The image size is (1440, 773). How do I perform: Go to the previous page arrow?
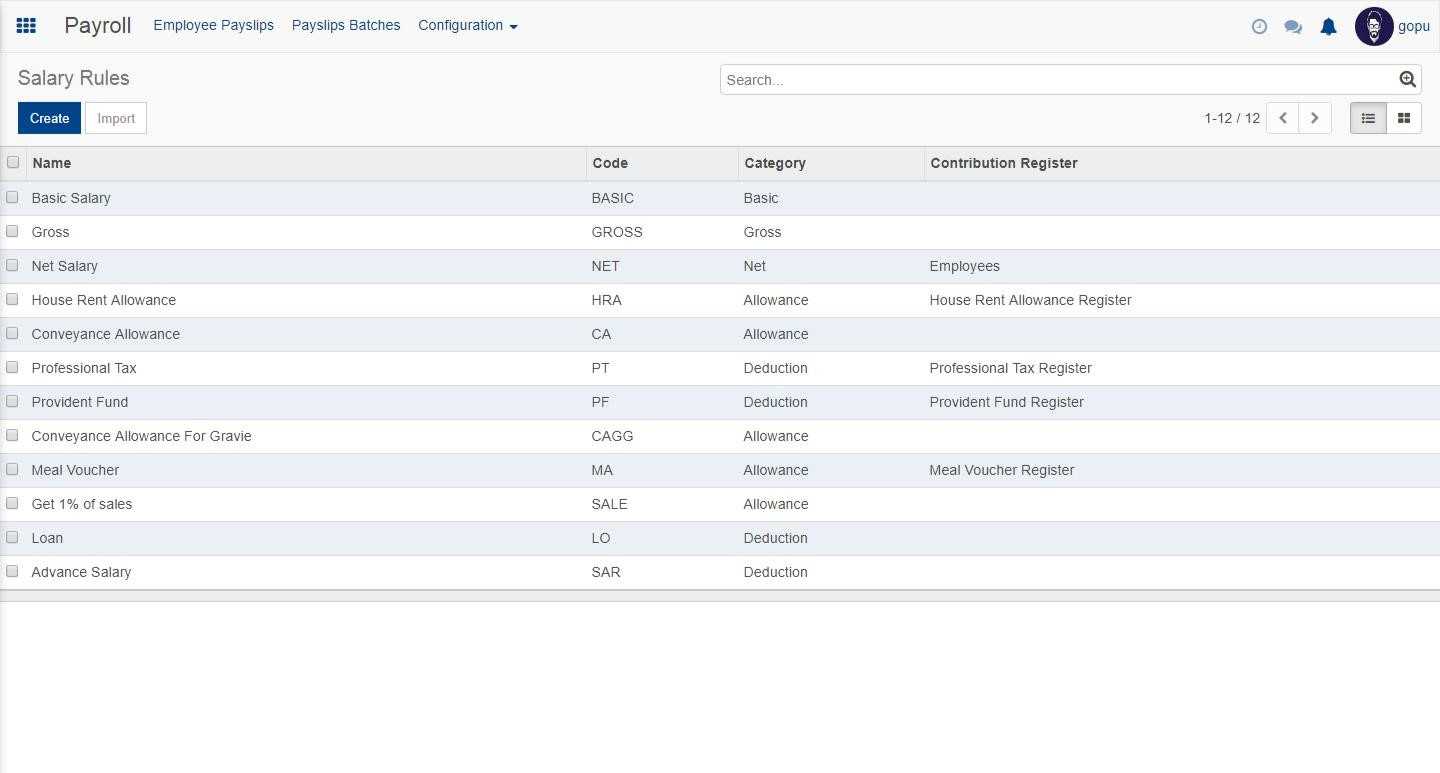[1283, 118]
